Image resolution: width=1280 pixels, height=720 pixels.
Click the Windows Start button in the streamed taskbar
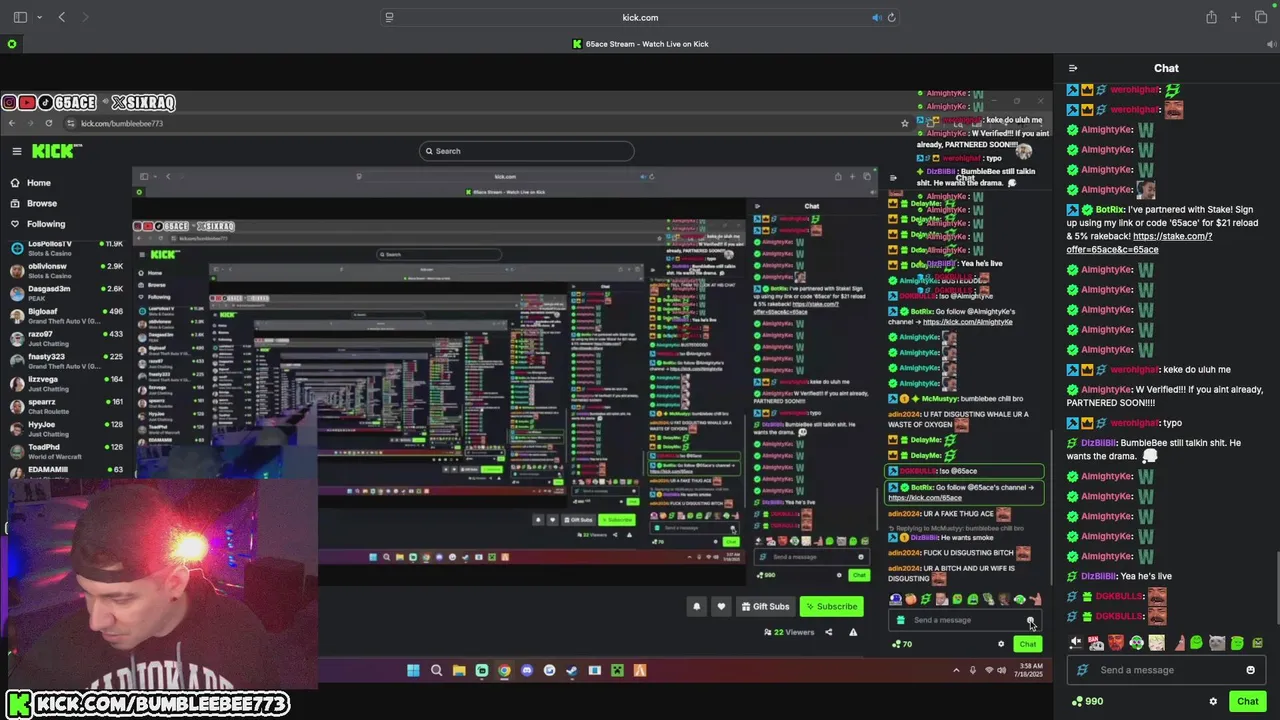[x=413, y=670]
